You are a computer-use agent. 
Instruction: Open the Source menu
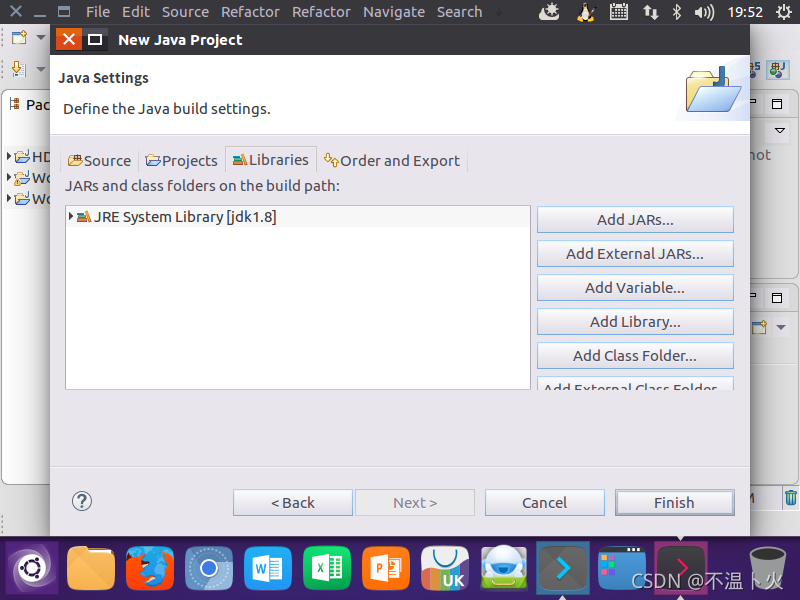pyautogui.click(x=185, y=12)
